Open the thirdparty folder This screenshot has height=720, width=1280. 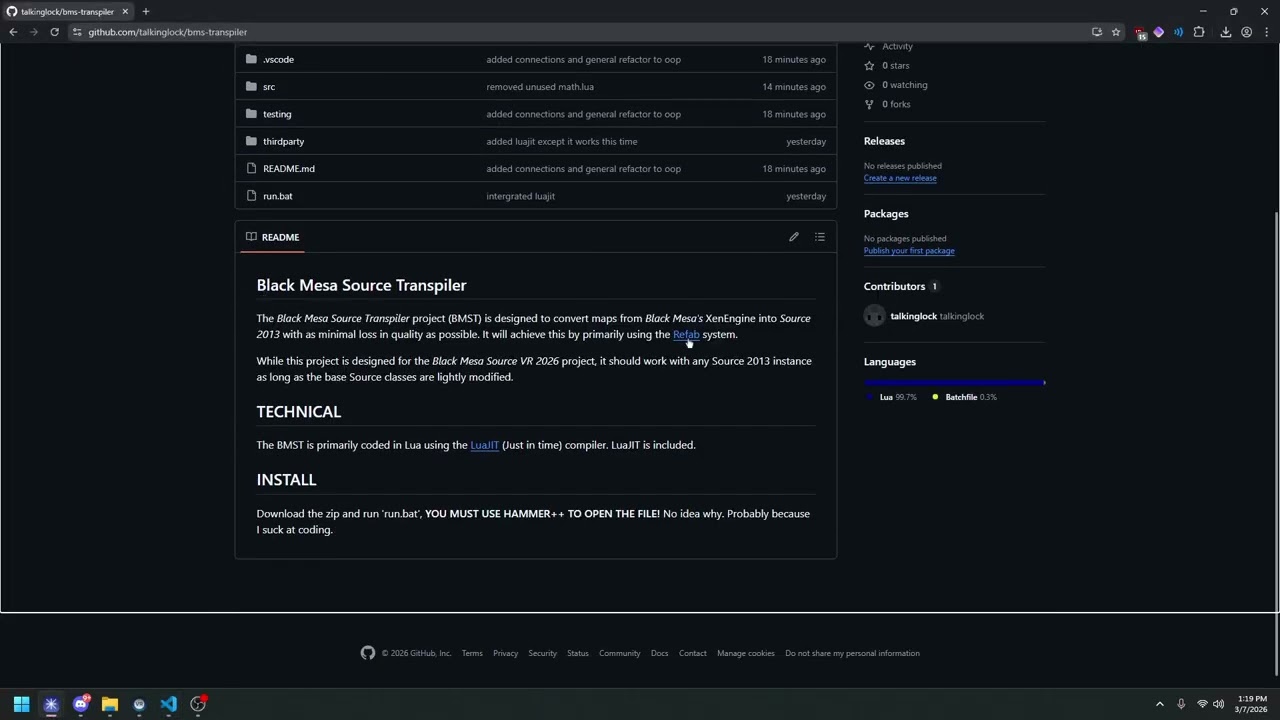point(283,141)
